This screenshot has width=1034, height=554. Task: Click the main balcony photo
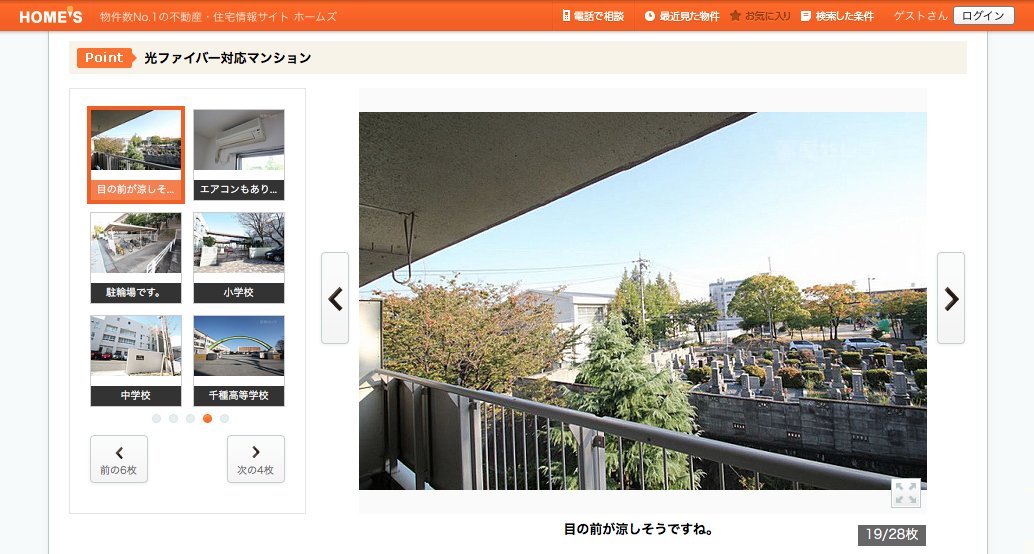(x=643, y=301)
